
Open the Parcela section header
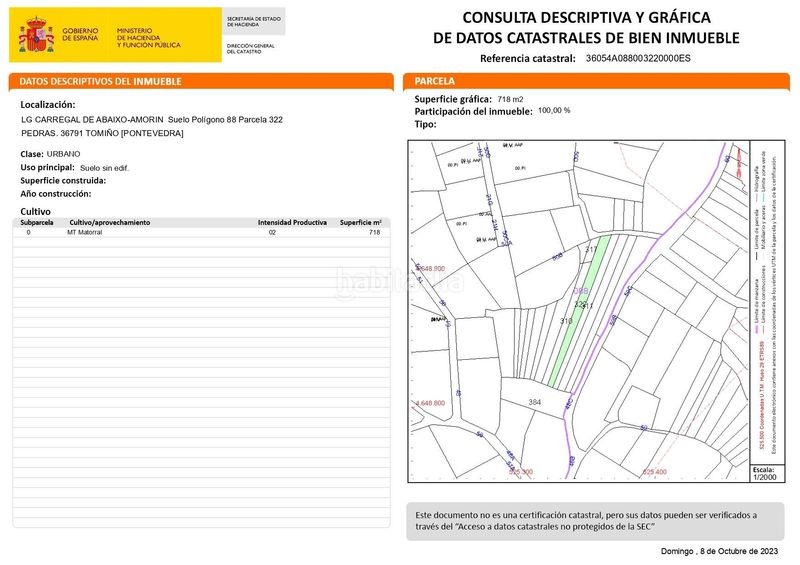596,81
